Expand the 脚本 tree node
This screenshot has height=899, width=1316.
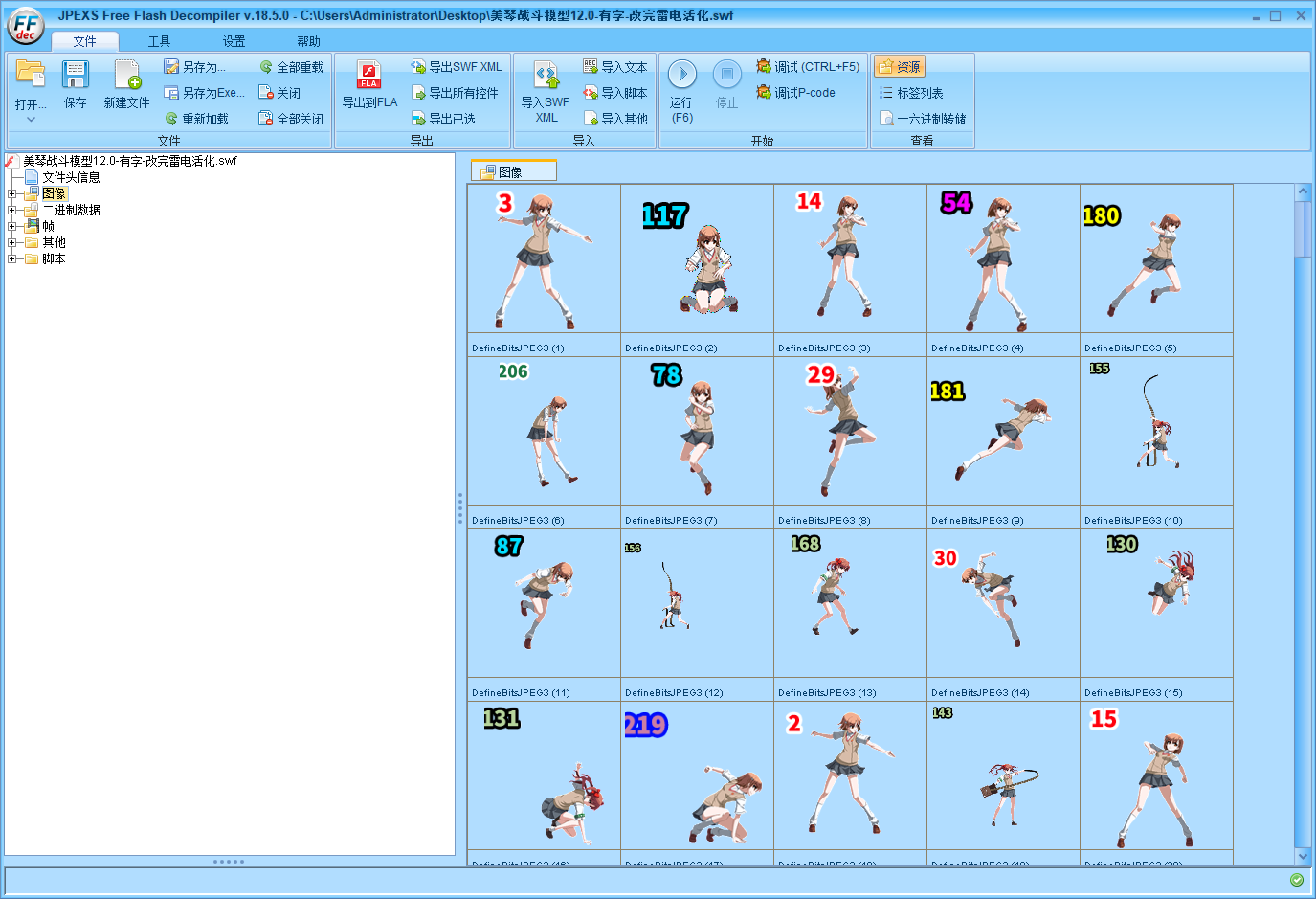tap(12, 259)
